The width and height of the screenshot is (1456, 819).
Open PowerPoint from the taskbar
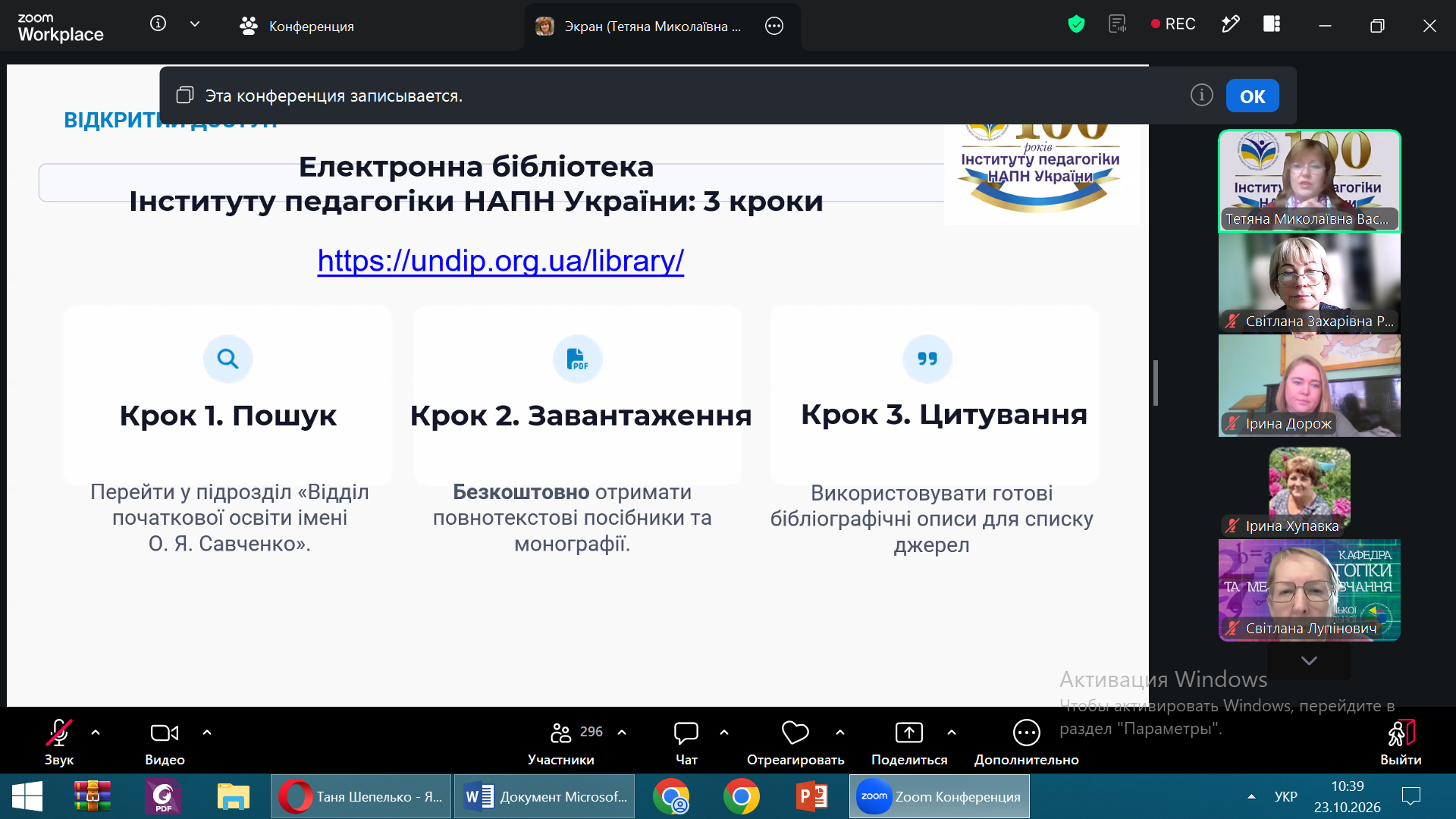[x=811, y=796]
